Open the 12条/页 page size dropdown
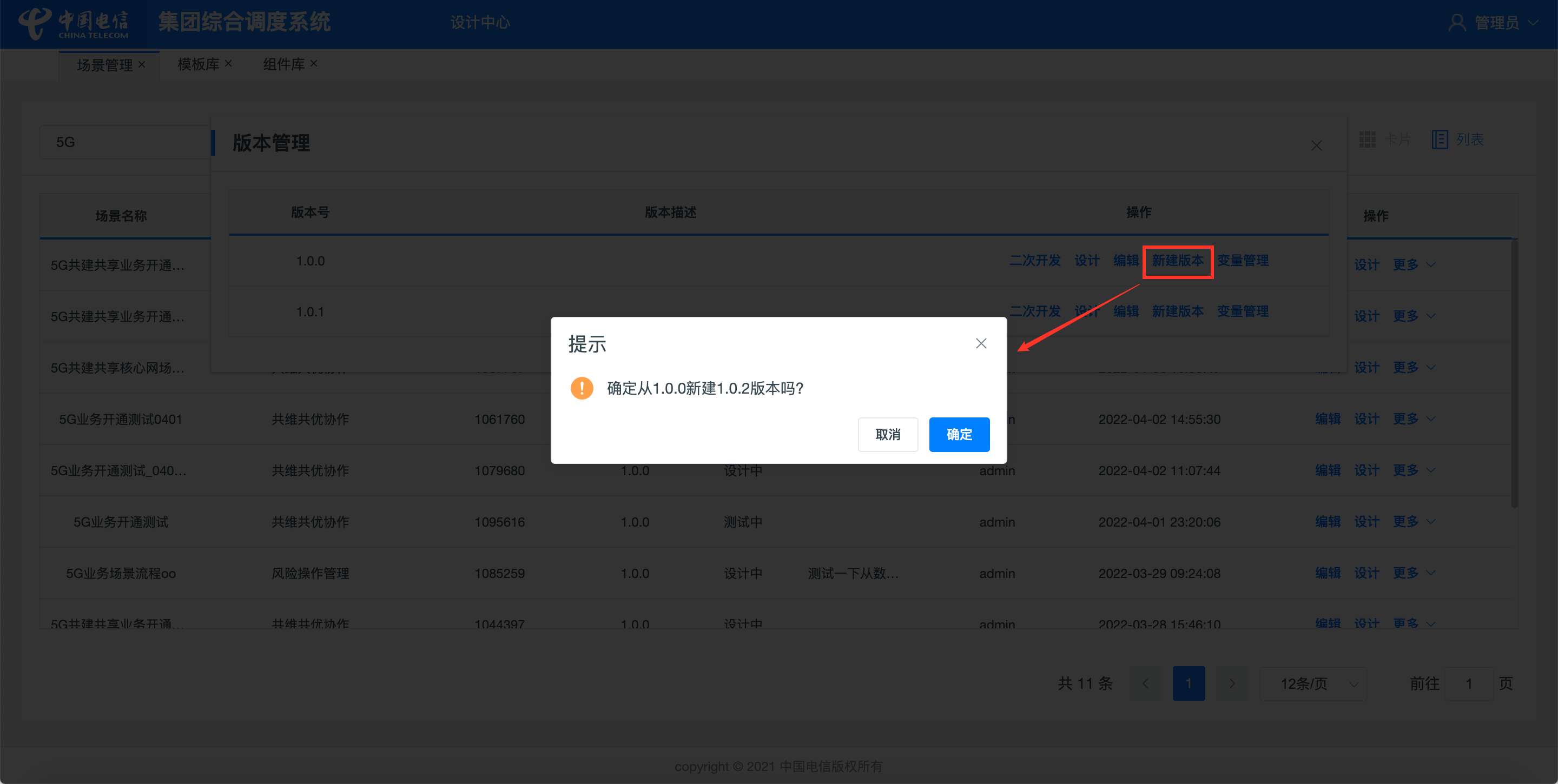The width and height of the screenshot is (1558, 784). [x=1312, y=683]
